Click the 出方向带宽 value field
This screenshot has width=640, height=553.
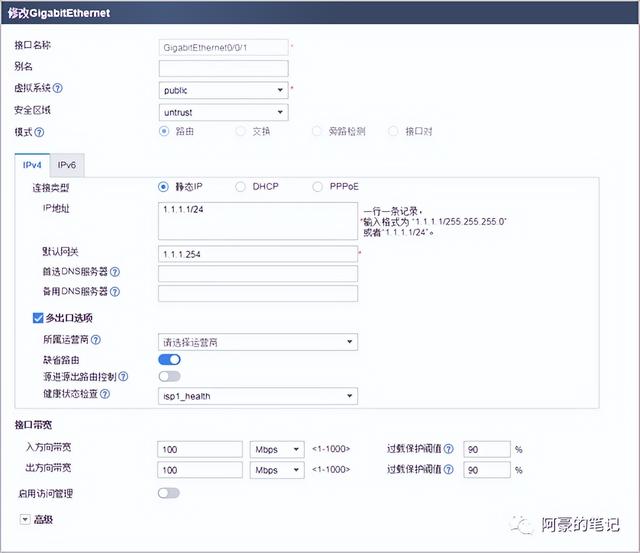200,470
